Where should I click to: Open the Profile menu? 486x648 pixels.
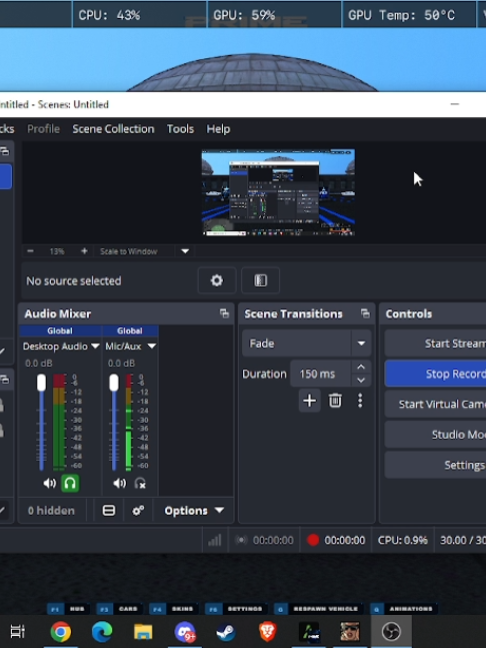point(43,129)
